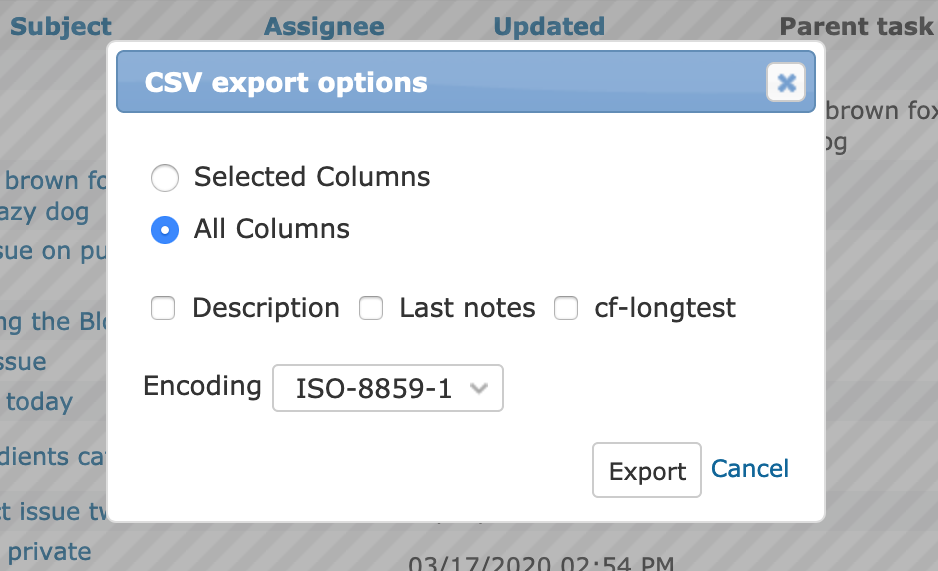Click the Export button
The width and height of the screenshot is (938, 571).
point(647,471)
